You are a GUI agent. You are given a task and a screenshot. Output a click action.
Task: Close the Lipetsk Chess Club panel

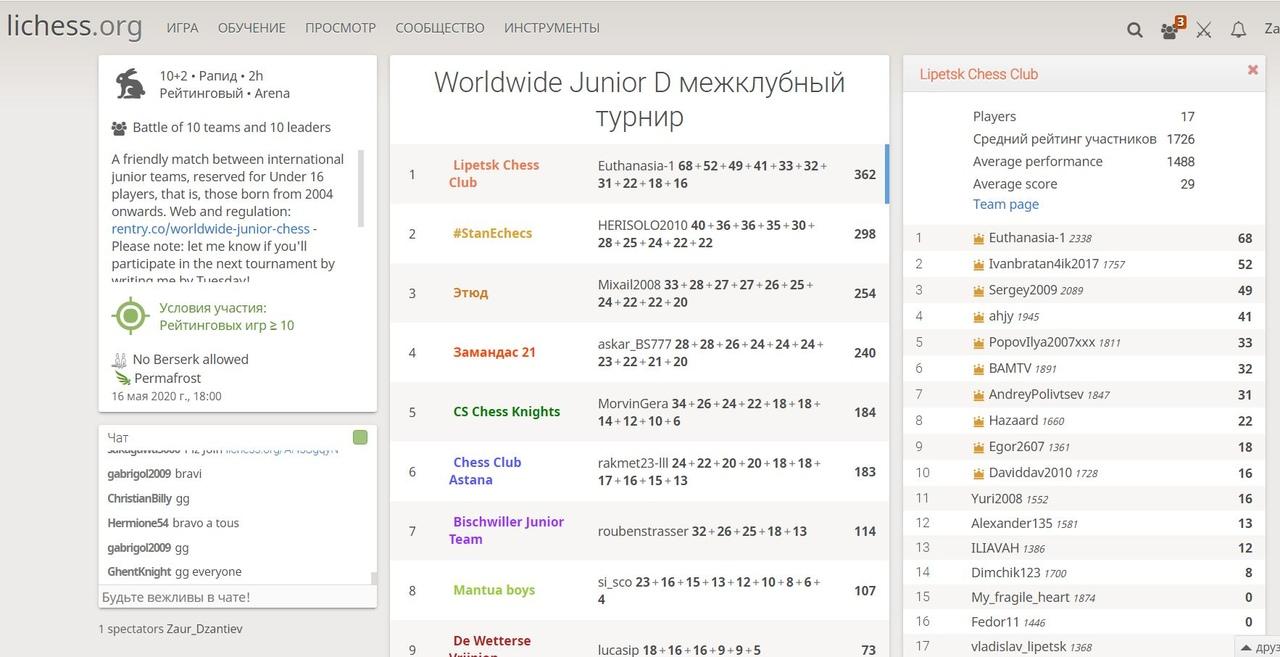coord(1252,70)
